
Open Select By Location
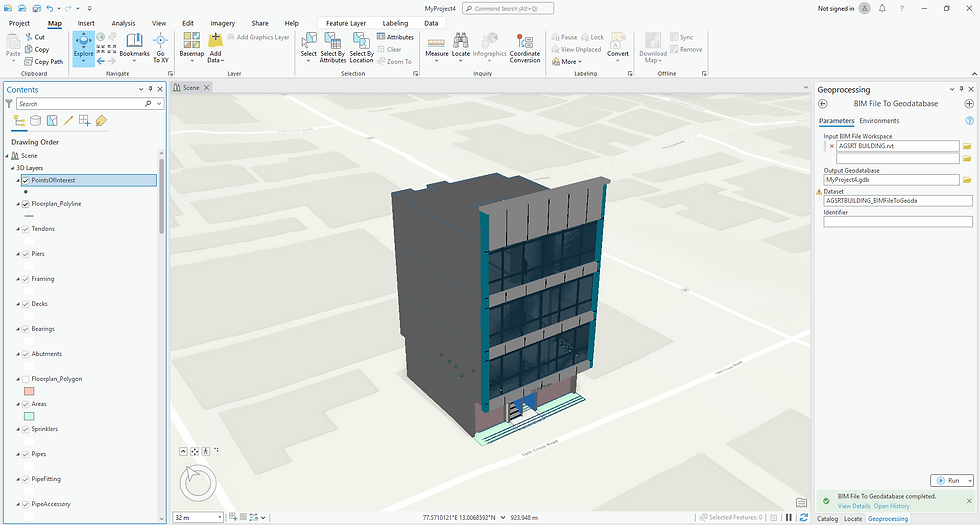361,48
